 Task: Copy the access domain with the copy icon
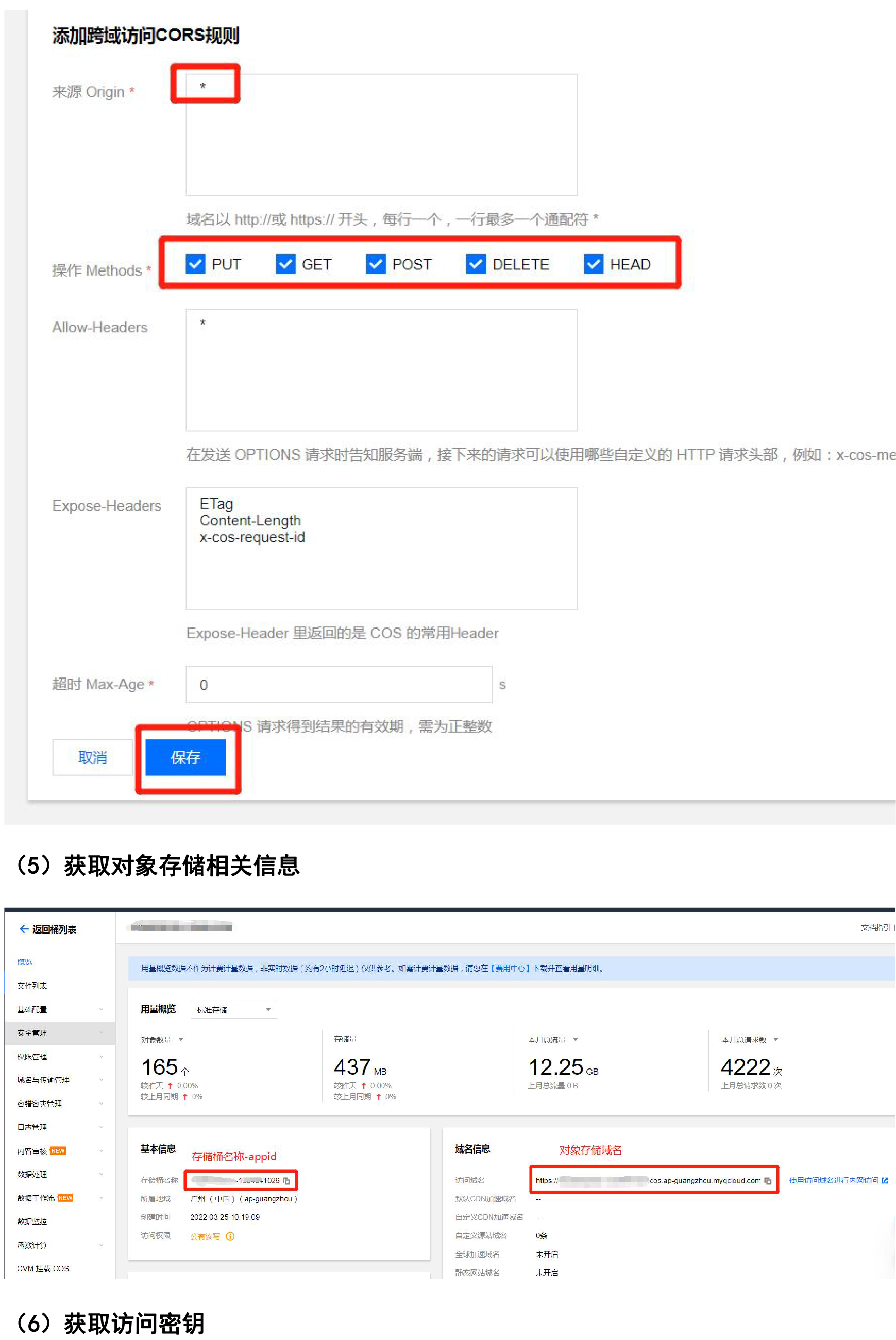click(x=768, y=1181)
